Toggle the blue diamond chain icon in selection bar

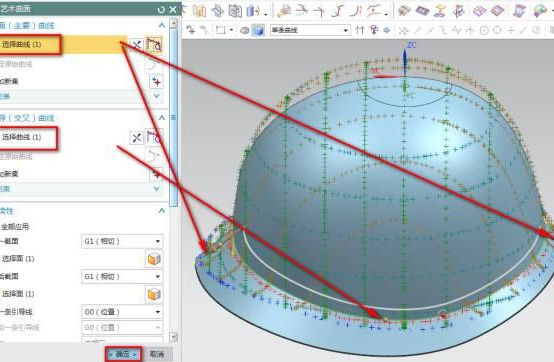coord(387,30)
